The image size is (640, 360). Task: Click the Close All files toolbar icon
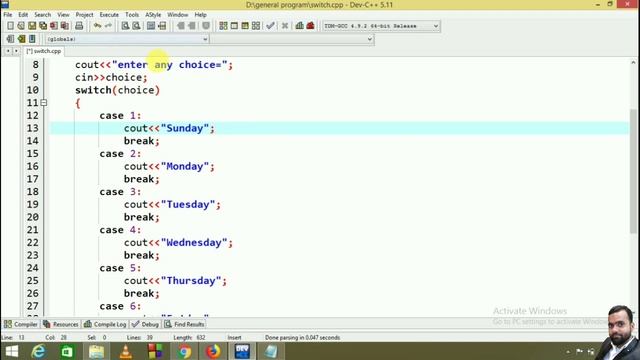pos(64,26)
